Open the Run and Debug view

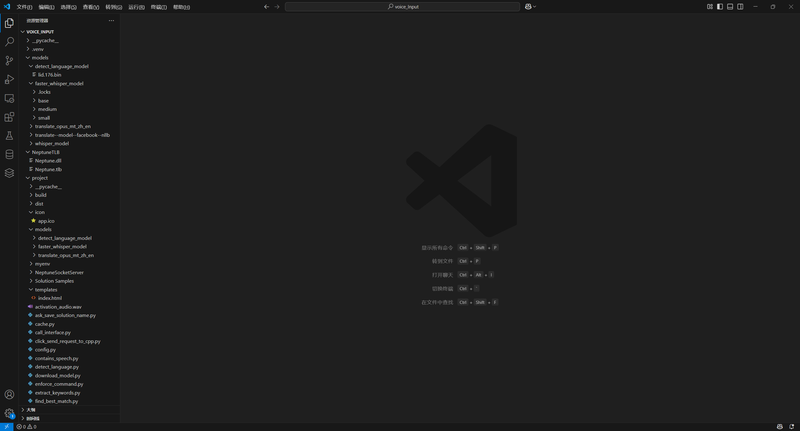tap(9, 80)
